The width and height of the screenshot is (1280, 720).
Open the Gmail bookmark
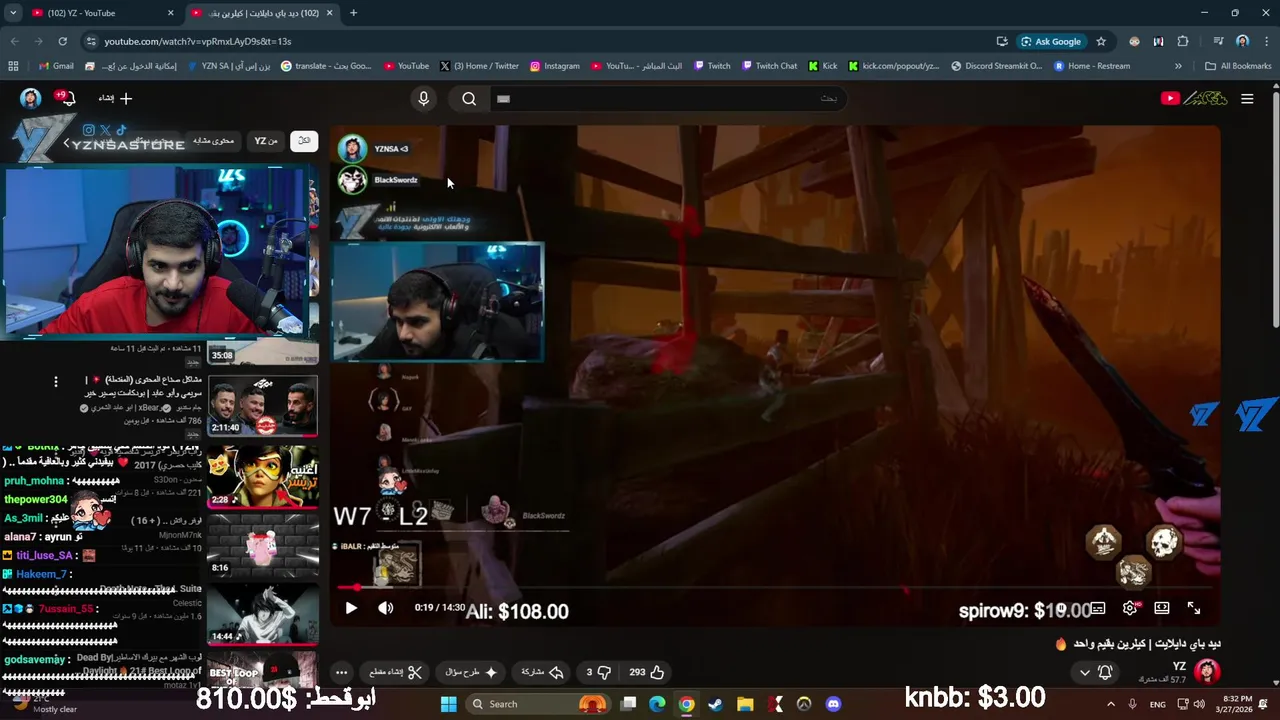[x=56, y=66]
